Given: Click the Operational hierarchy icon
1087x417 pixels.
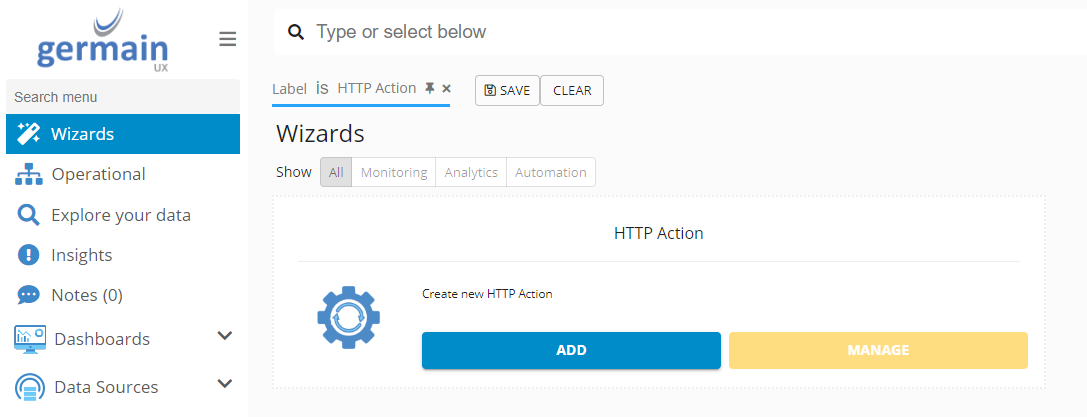Looking at the screenshot, I should point(29,174).
